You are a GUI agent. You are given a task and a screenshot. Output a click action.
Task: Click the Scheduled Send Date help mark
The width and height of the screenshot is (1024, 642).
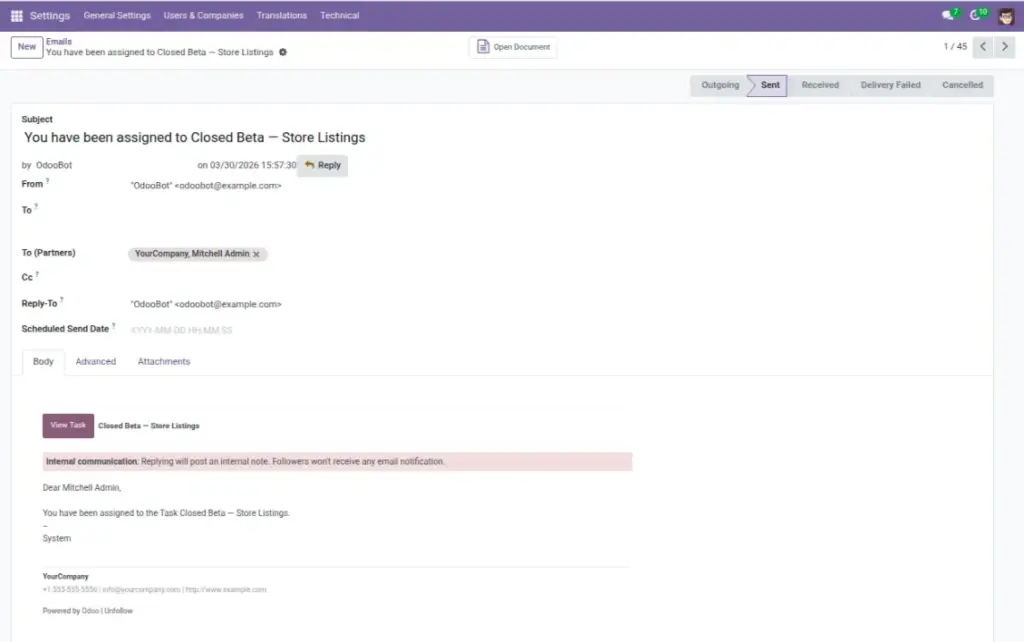coord(113,326)
